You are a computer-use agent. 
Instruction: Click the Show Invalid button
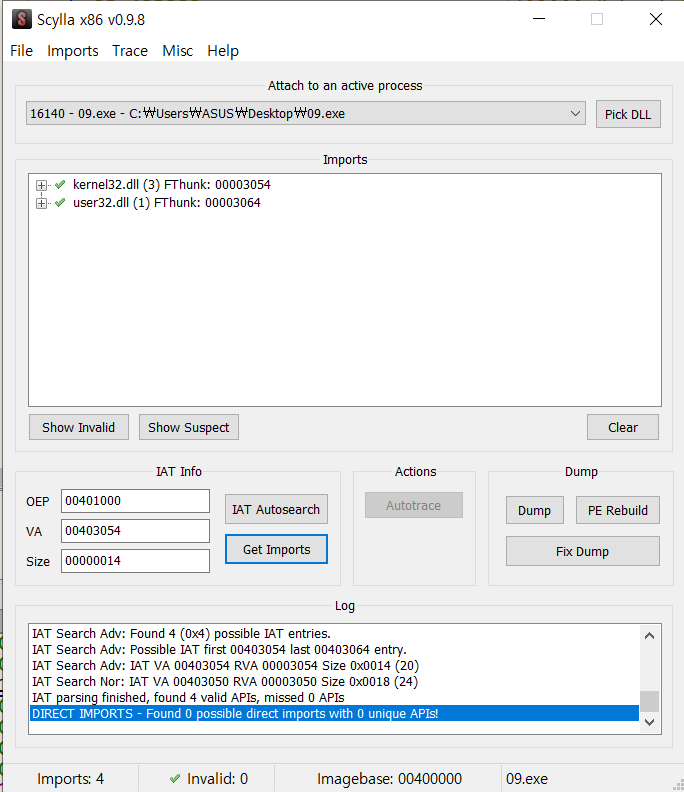(79, 427)
